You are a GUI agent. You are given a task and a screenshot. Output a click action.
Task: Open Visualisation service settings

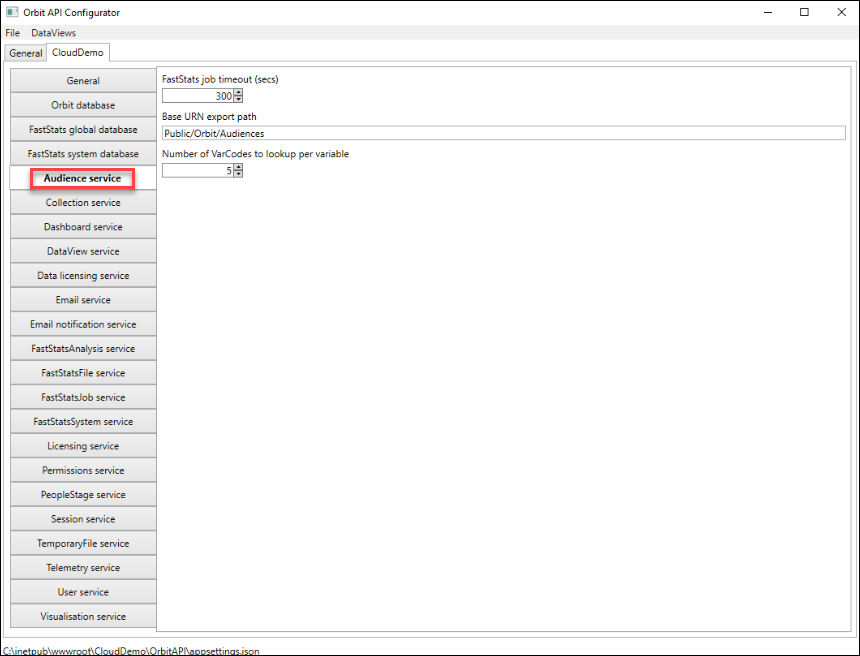(83, 616)
